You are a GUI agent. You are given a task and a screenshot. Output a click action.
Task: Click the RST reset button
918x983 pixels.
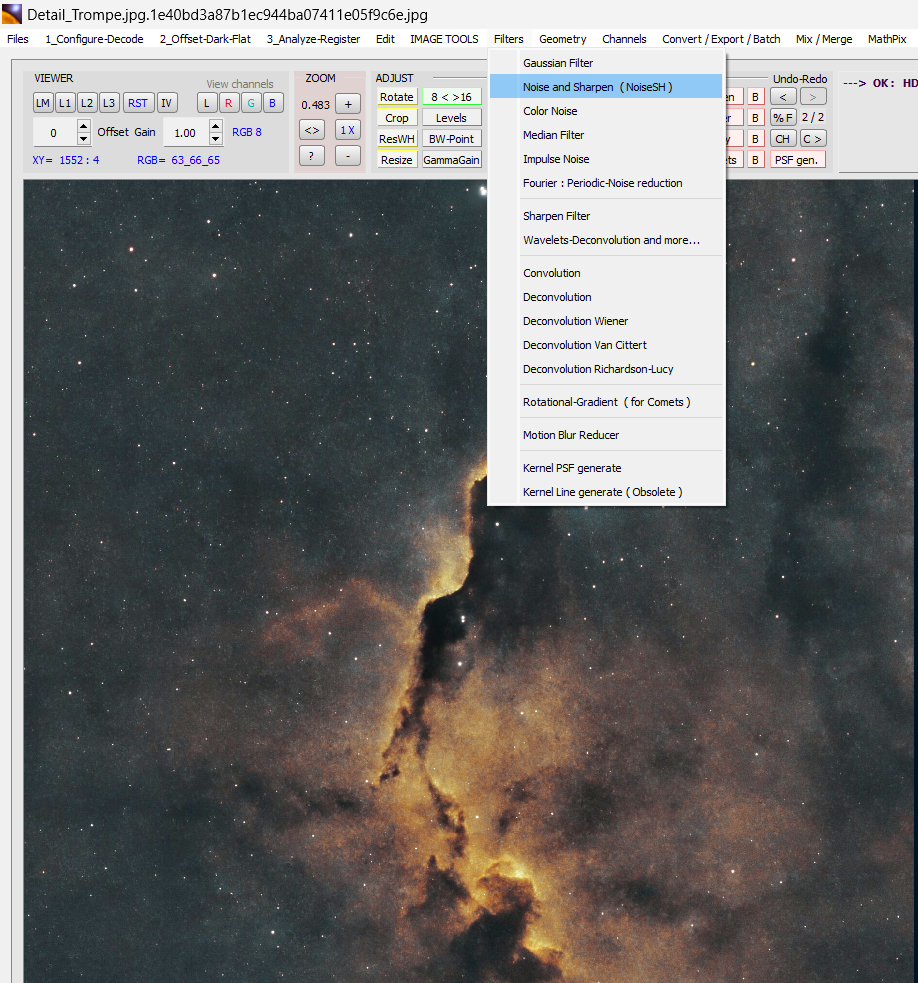tap(138, 103)
